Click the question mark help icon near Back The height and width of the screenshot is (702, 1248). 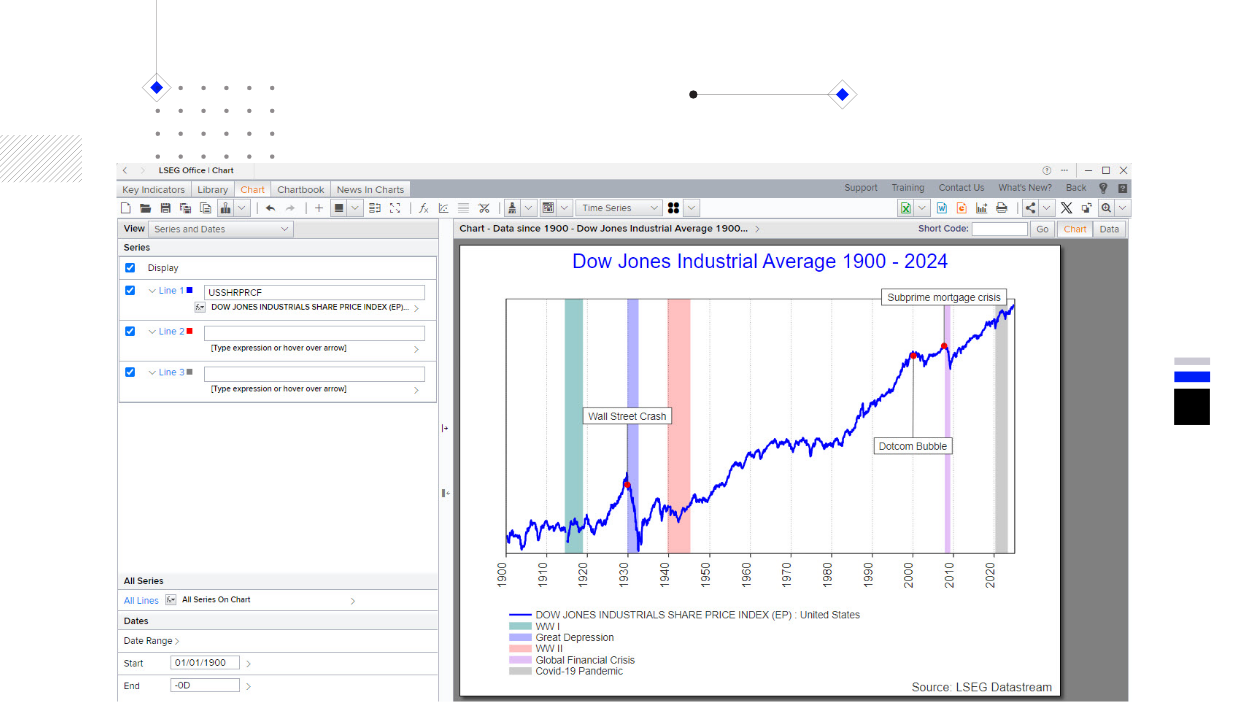pyautogui.click(x=1123, y=188)
